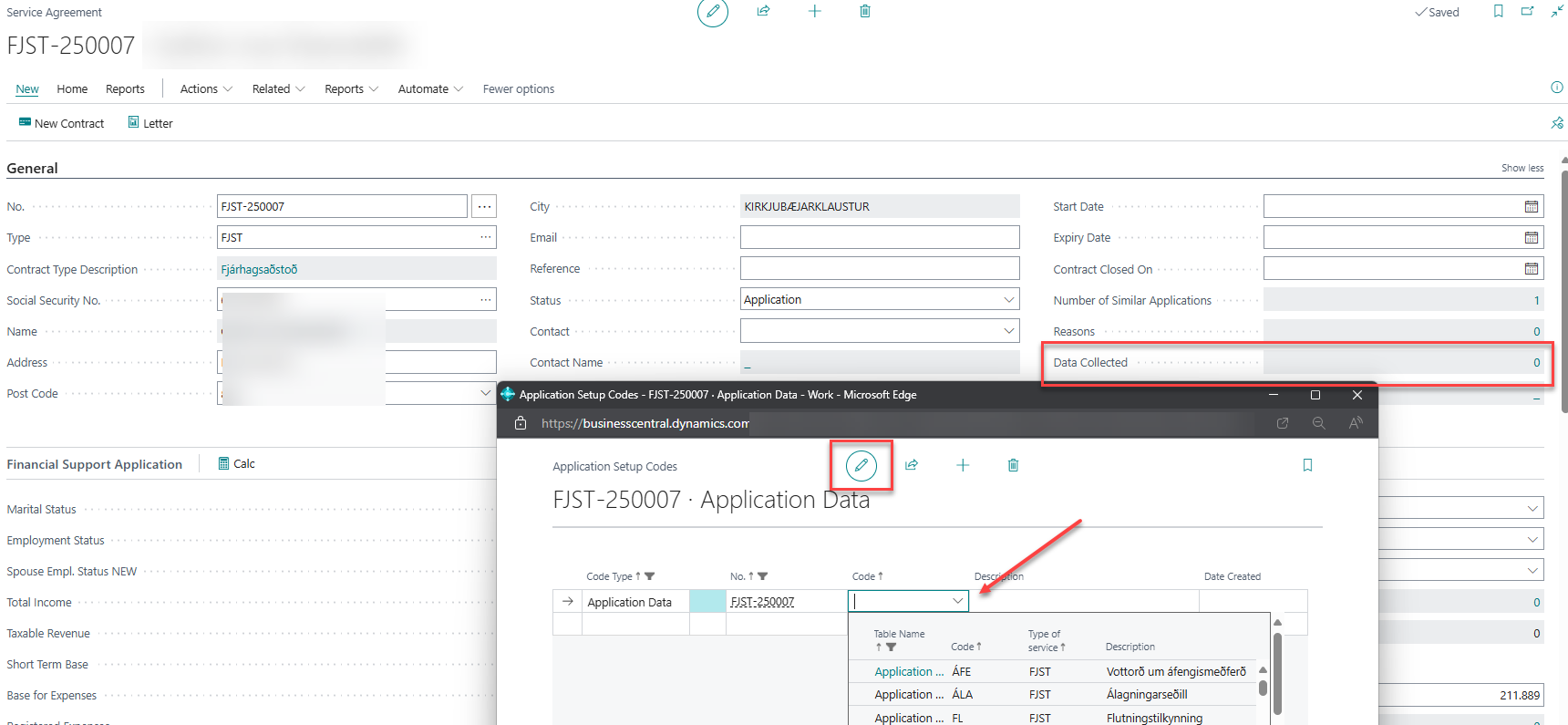Click the bookmark icon in Application Data popup

(x=1307, y=465)
